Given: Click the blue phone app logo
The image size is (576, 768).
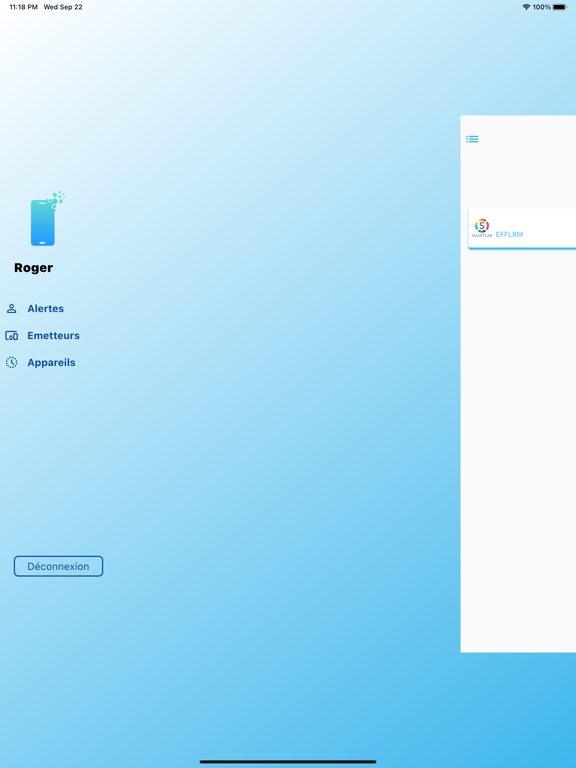Looking at the screenshot, I should tap(47, 218).
